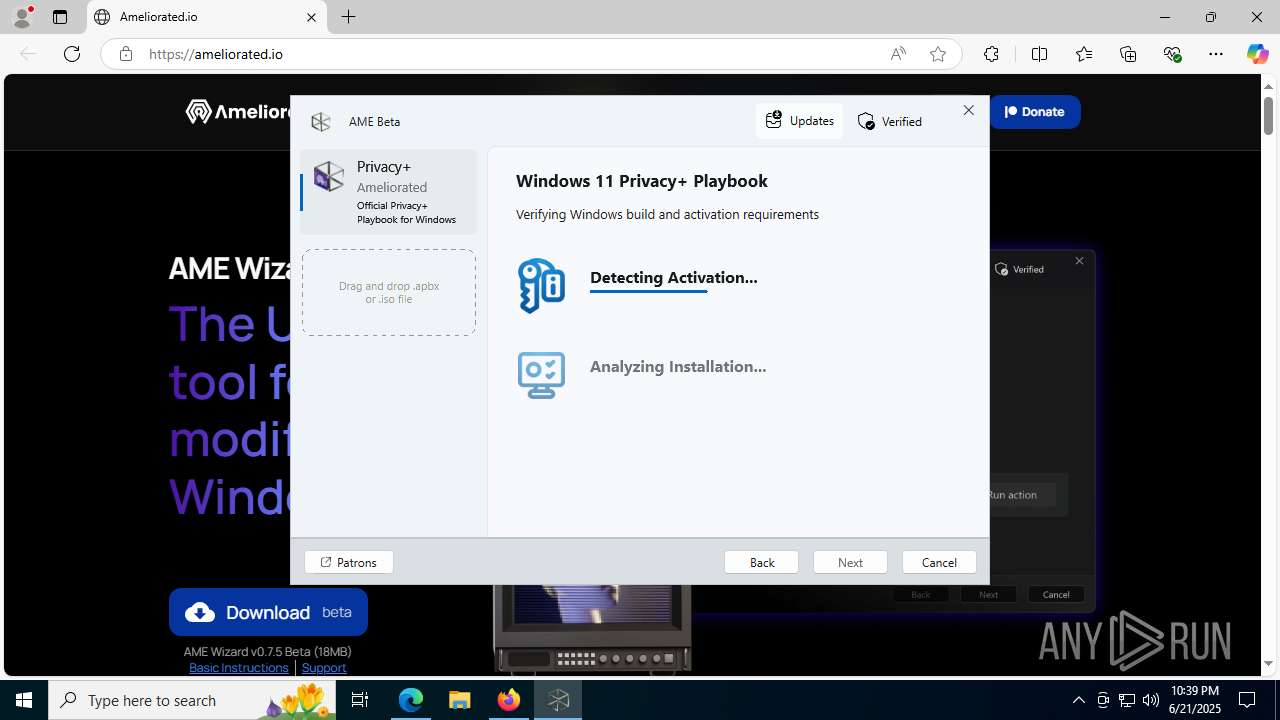Click the Detecting Activation progress bar
This screenshot has width=1280, height=720.
pos(648,291)
